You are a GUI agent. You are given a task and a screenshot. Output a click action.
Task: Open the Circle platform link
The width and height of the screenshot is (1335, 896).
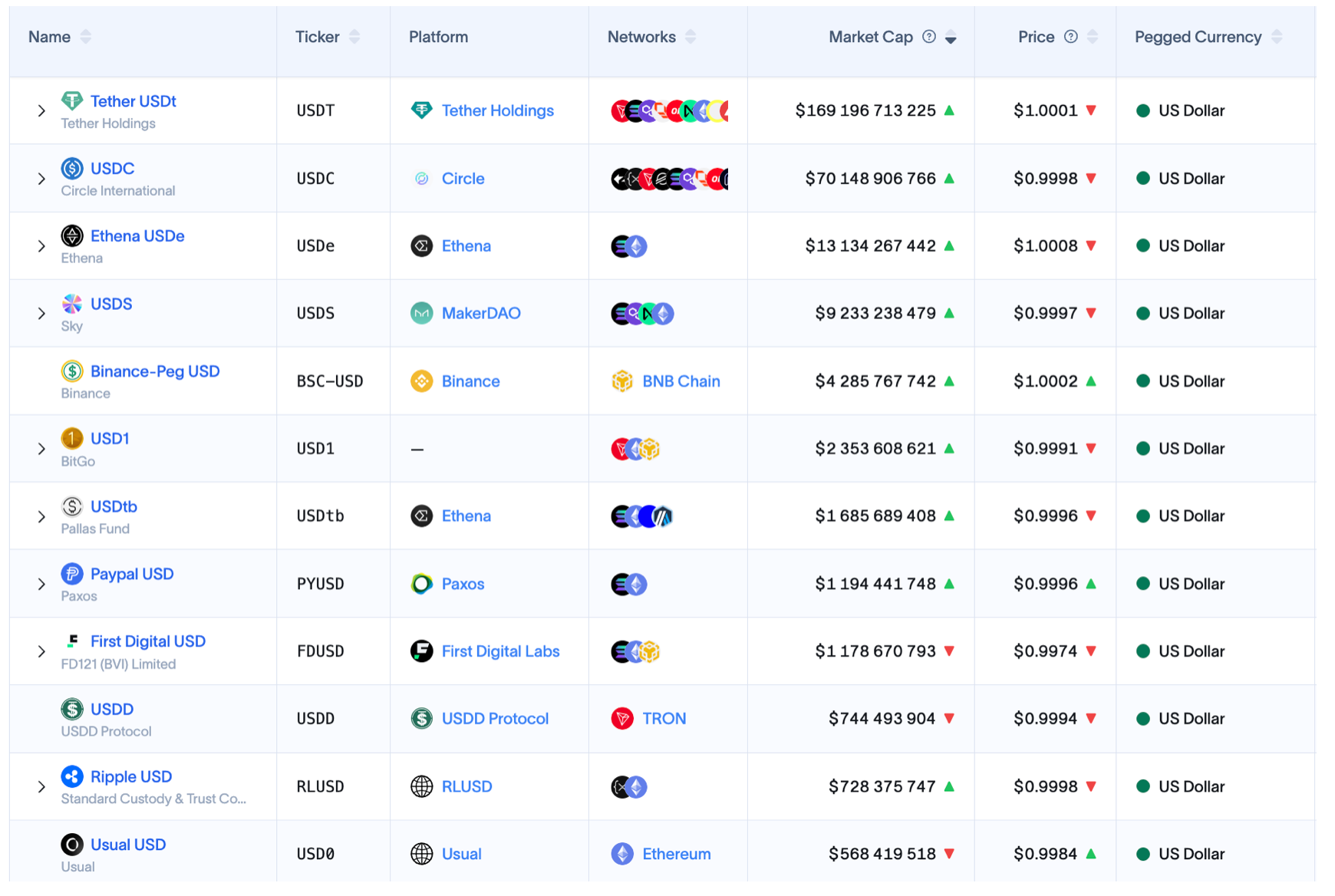(463, 179)
